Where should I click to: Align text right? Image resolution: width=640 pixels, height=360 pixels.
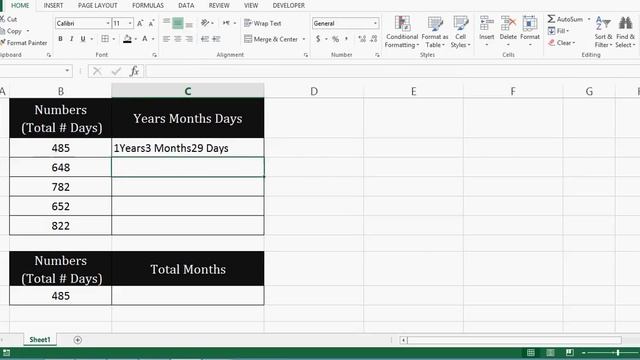click(189, 39)
